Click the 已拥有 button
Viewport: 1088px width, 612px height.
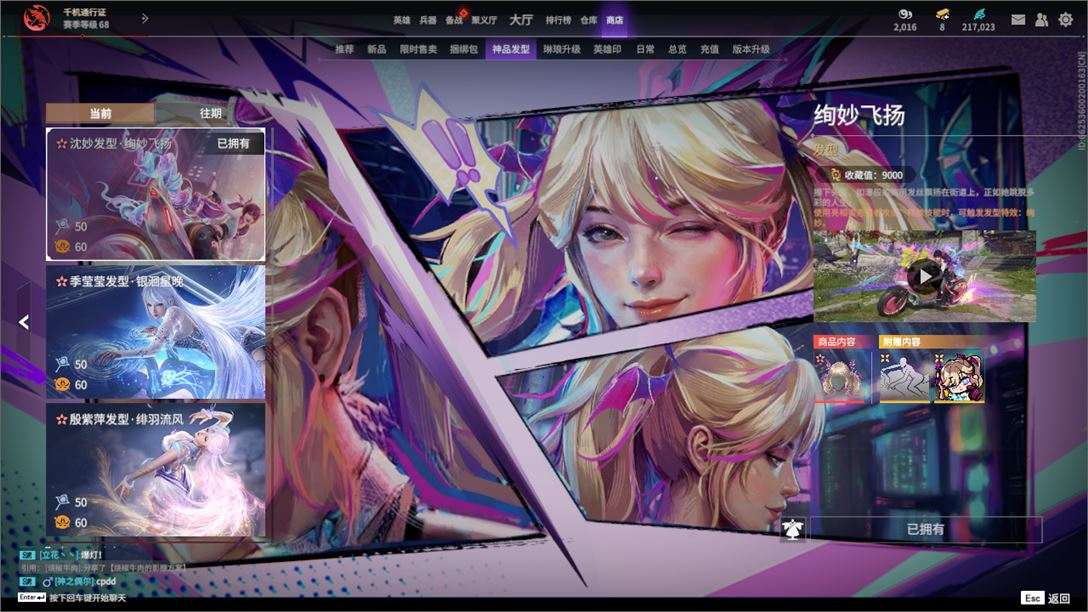(926, 529)
